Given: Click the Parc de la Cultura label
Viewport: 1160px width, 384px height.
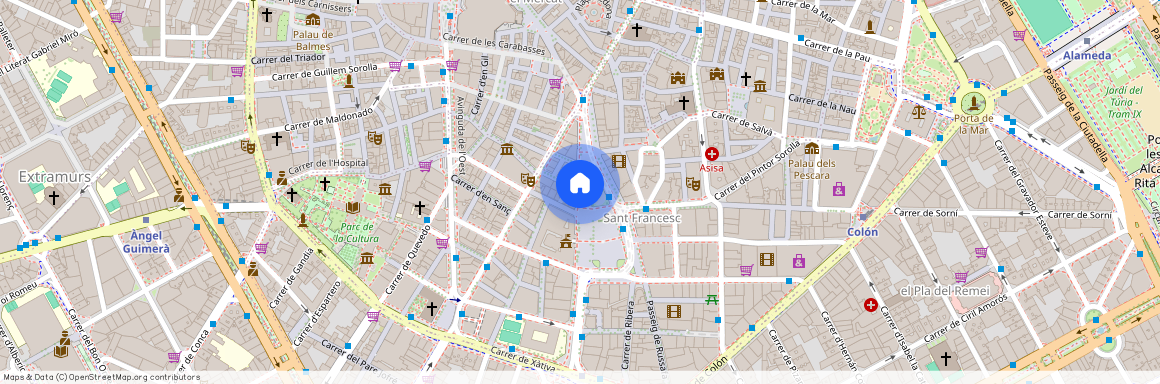Looking at the screenshot, I should coord(357,233).
